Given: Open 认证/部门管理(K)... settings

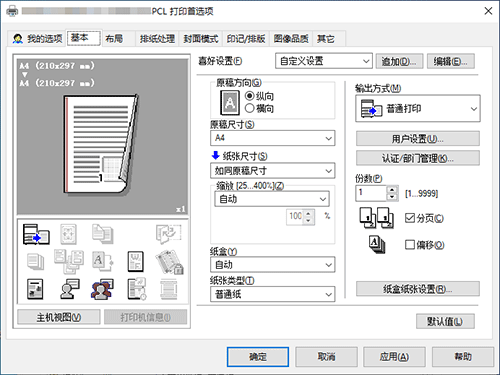Looking at the screenshot, I should pyautogui.click(x=418, y=158).
